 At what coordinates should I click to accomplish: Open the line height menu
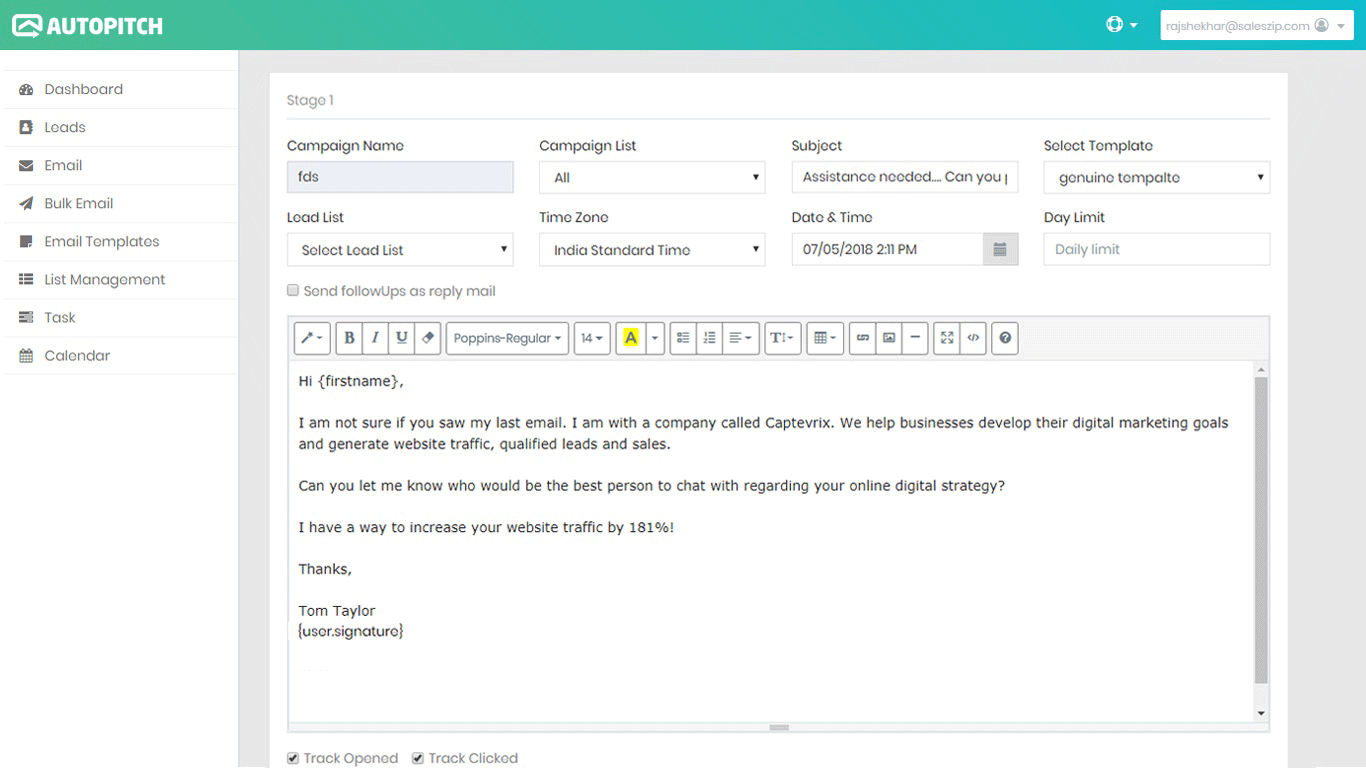pyautogui.click(x=782, y=338)
